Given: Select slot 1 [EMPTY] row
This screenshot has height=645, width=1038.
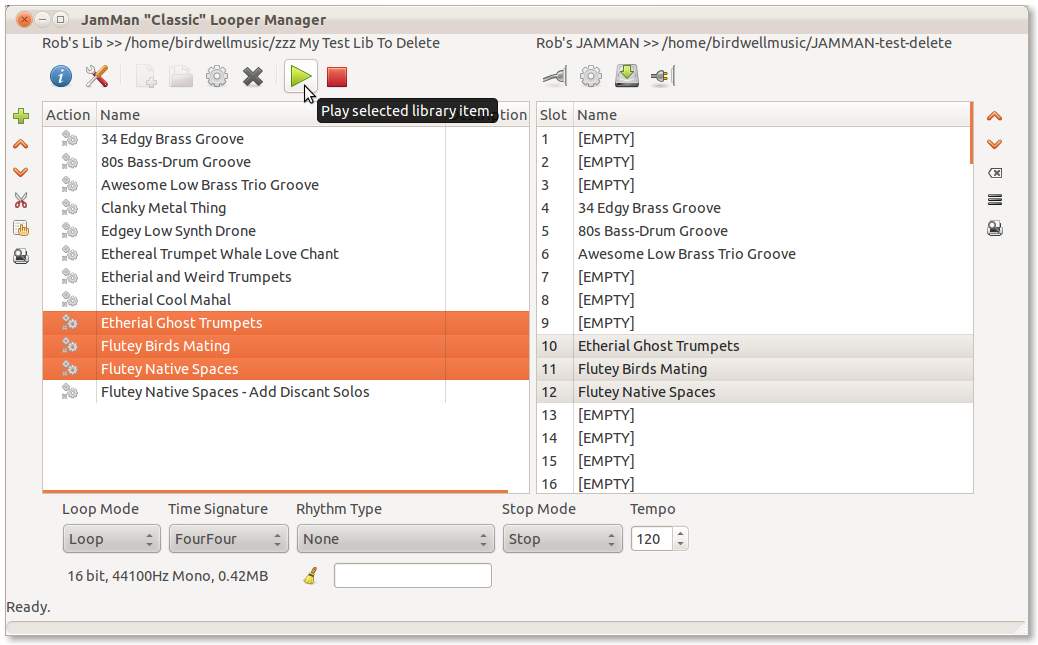Looking at the screenshot, I should (753, 139).
